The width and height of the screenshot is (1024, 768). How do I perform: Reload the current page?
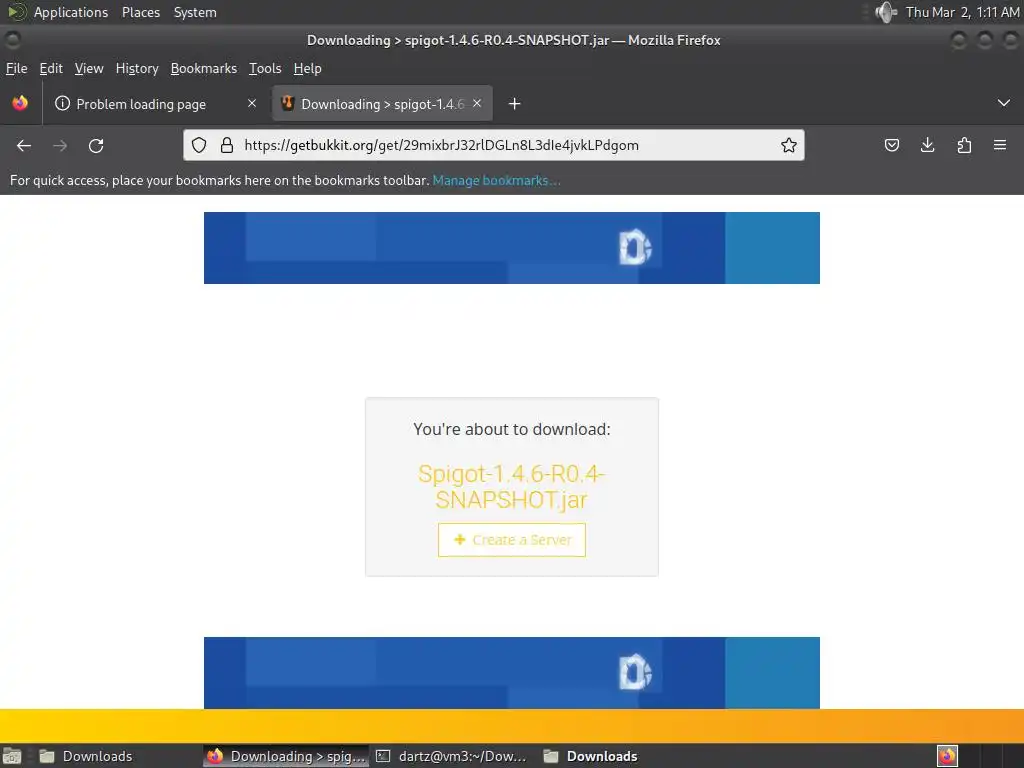click(96, 146)
